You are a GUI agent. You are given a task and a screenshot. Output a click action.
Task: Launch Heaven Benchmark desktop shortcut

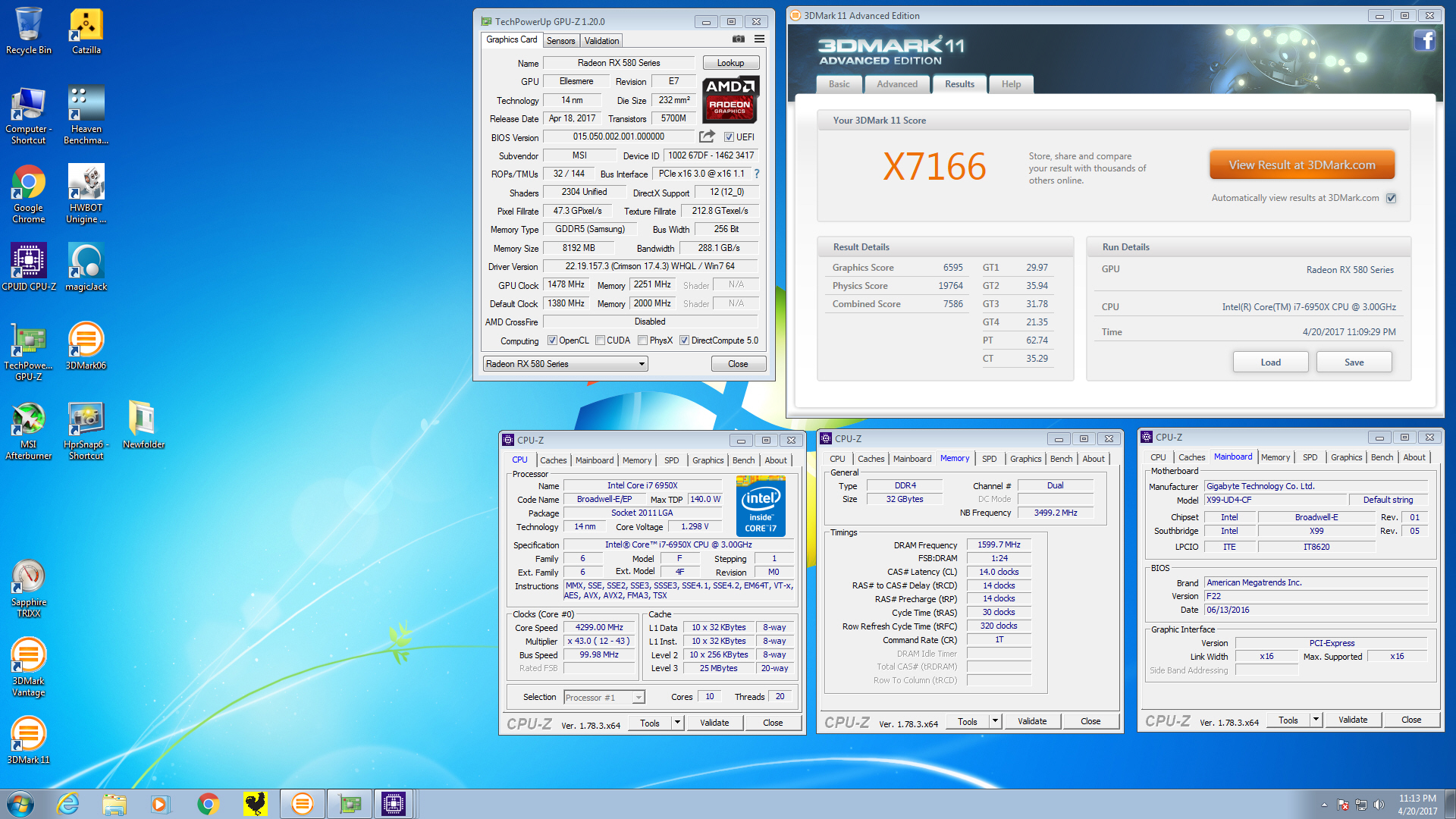[86, 115]
